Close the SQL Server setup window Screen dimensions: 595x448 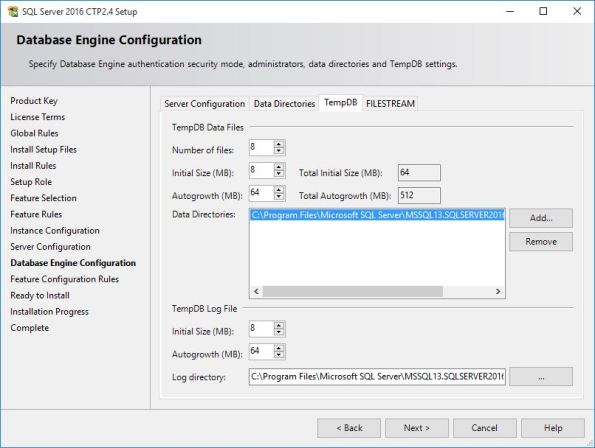[577, 11]
